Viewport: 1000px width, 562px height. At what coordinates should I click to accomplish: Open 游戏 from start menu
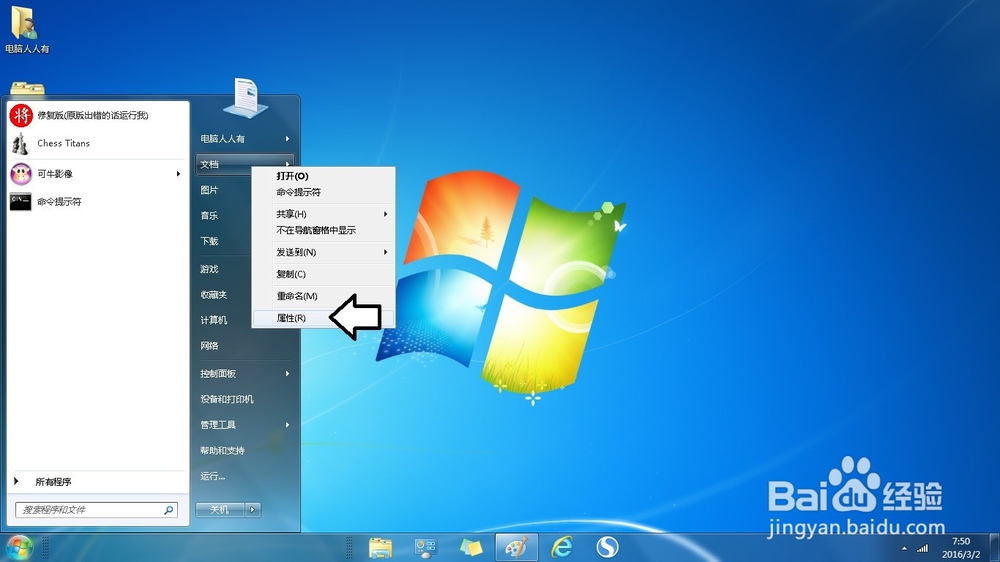click(209, 269)
